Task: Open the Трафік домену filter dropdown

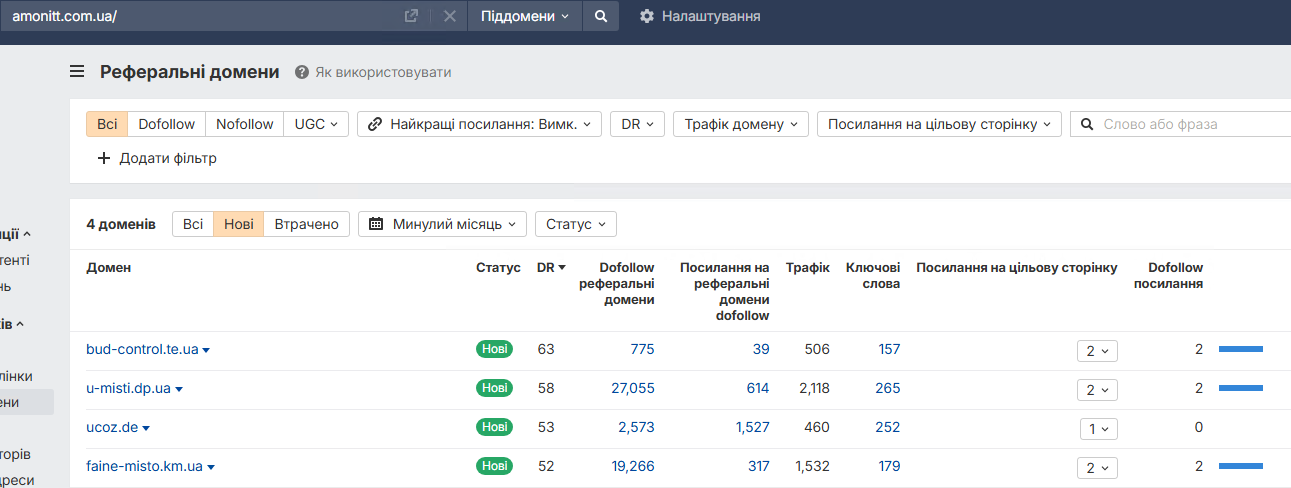Action: (740, 124)
